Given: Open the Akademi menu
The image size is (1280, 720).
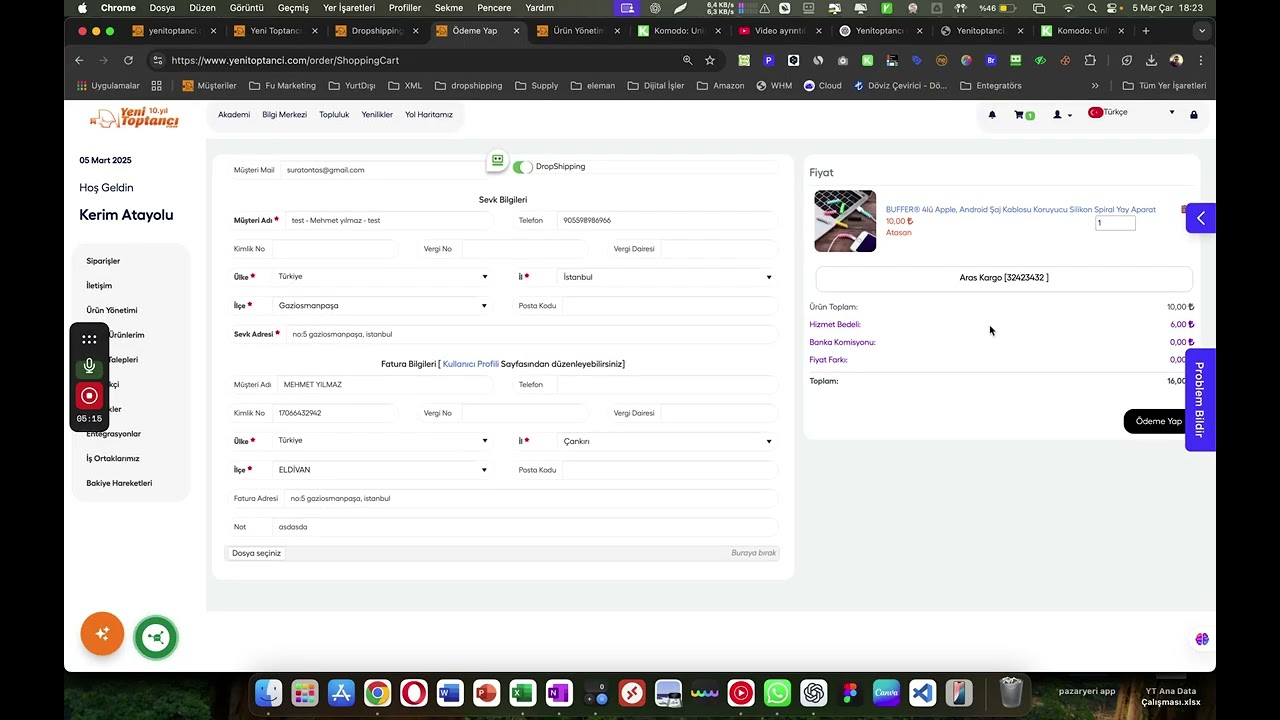Looking at the screenshot, I should (x=234, y=115).
